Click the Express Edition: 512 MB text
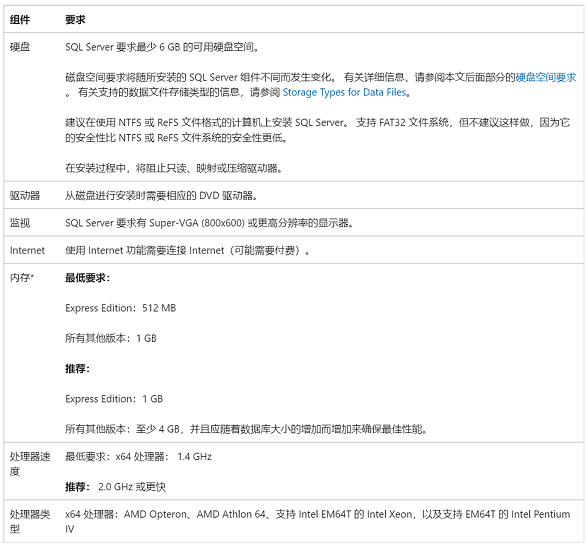Viewport: 588px width, 546px height. click(120, 308)
